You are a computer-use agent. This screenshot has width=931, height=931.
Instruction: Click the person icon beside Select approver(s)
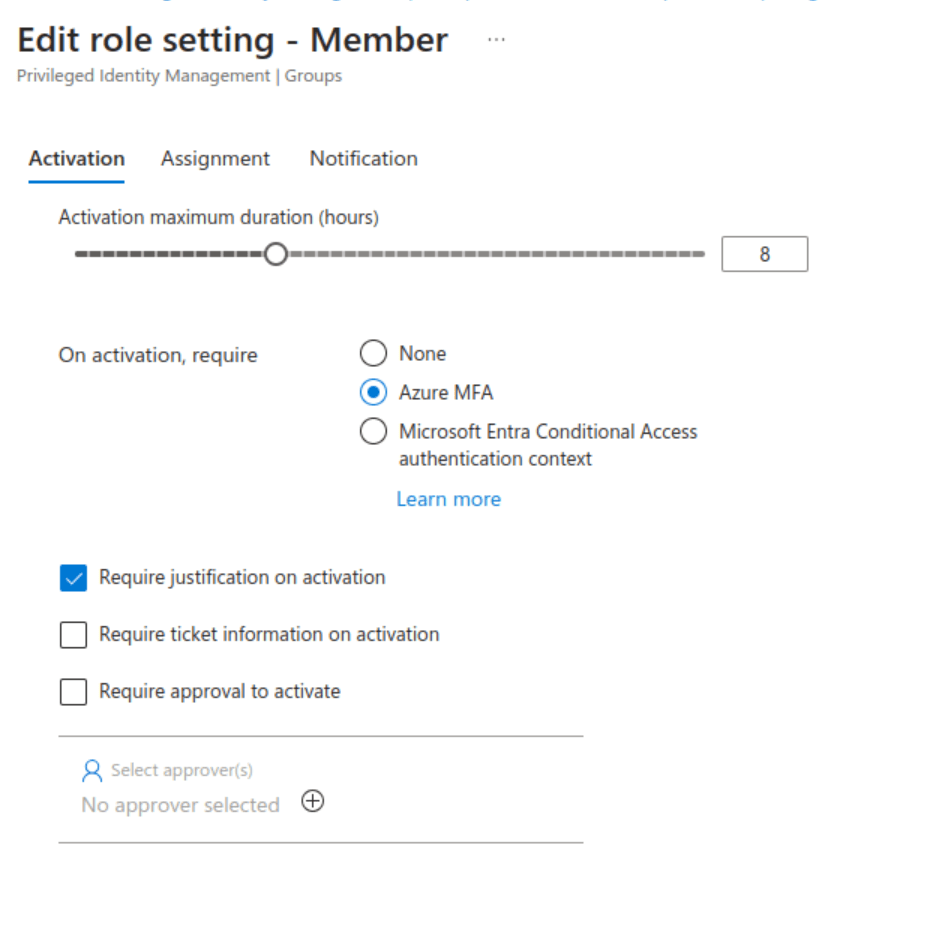(92, 770)
